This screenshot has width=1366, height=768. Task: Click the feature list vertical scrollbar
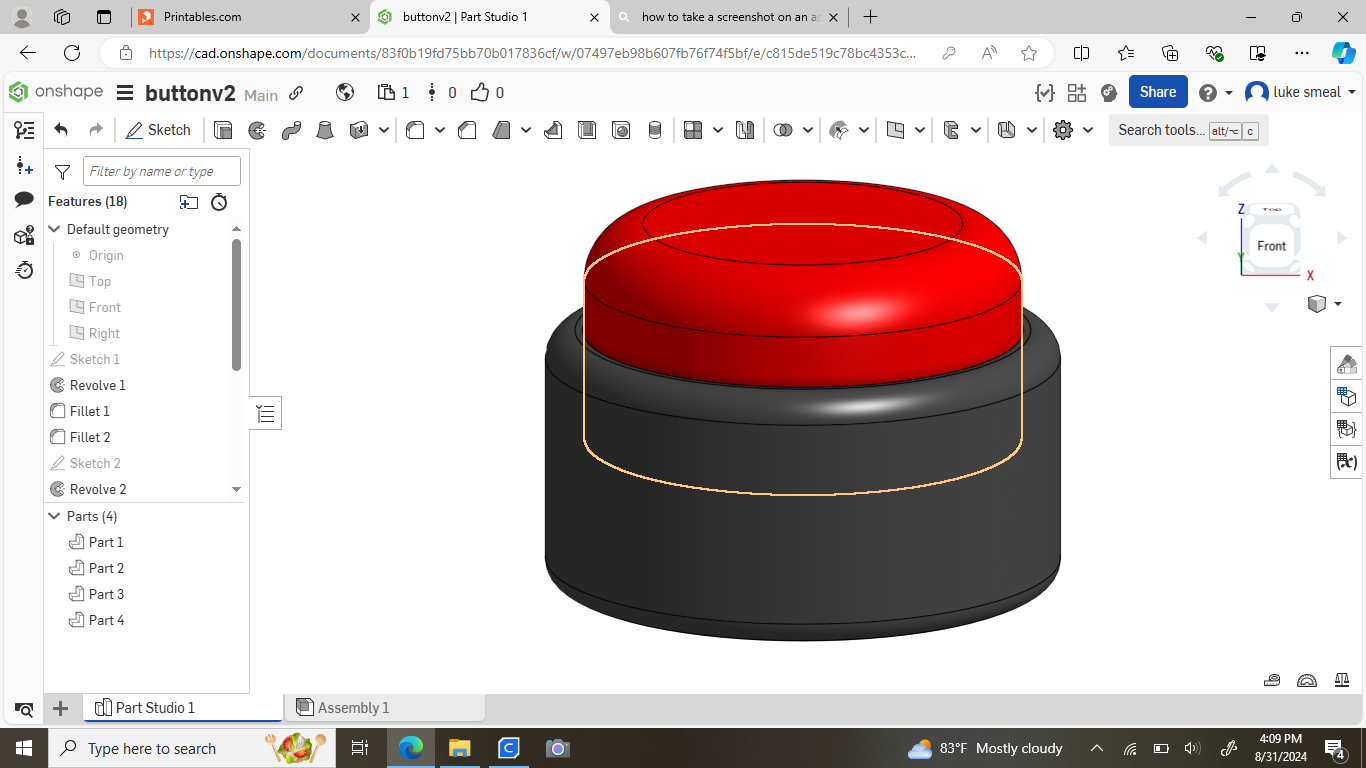tap(236, 305)
